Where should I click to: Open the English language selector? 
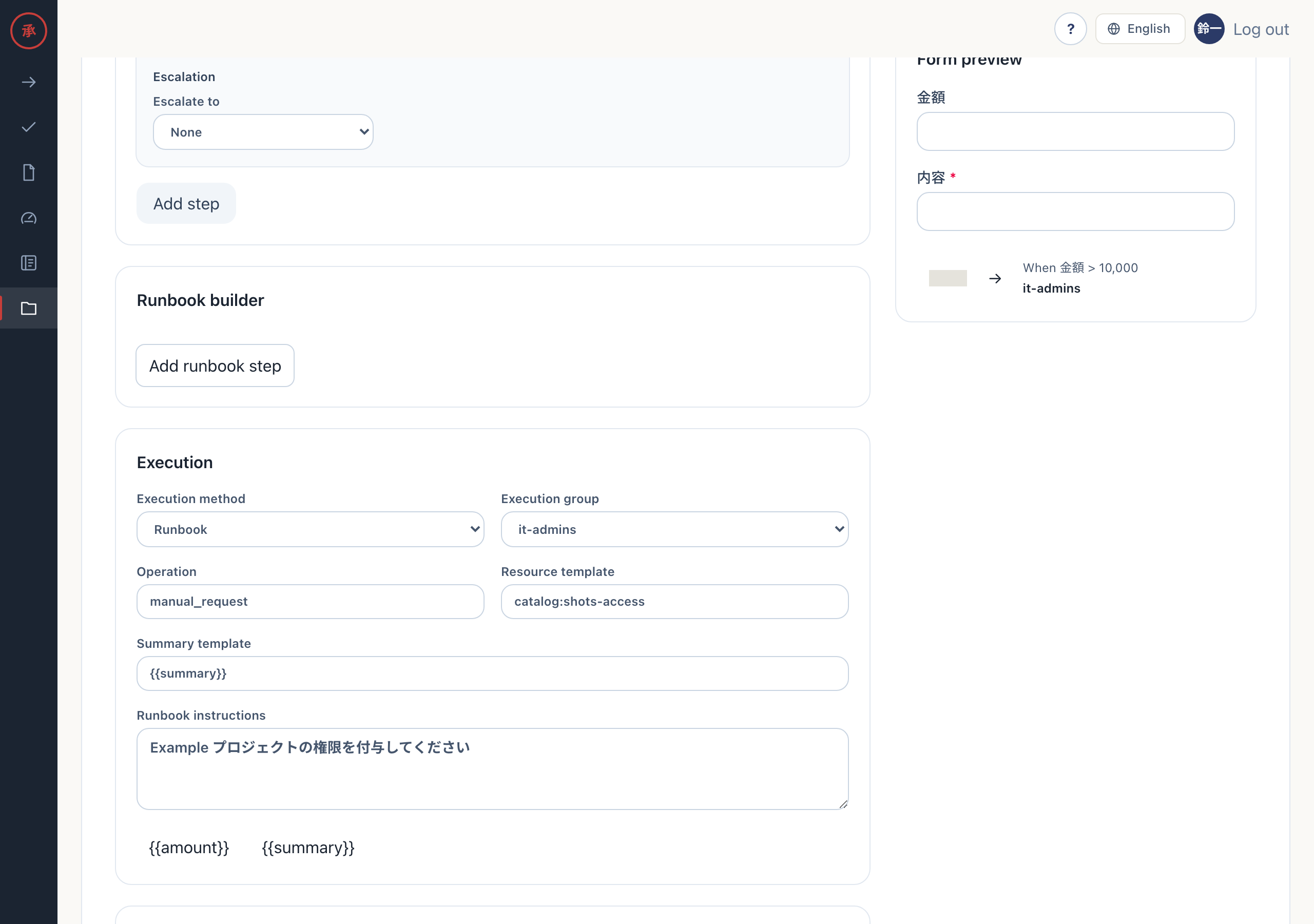(1139, 29)
